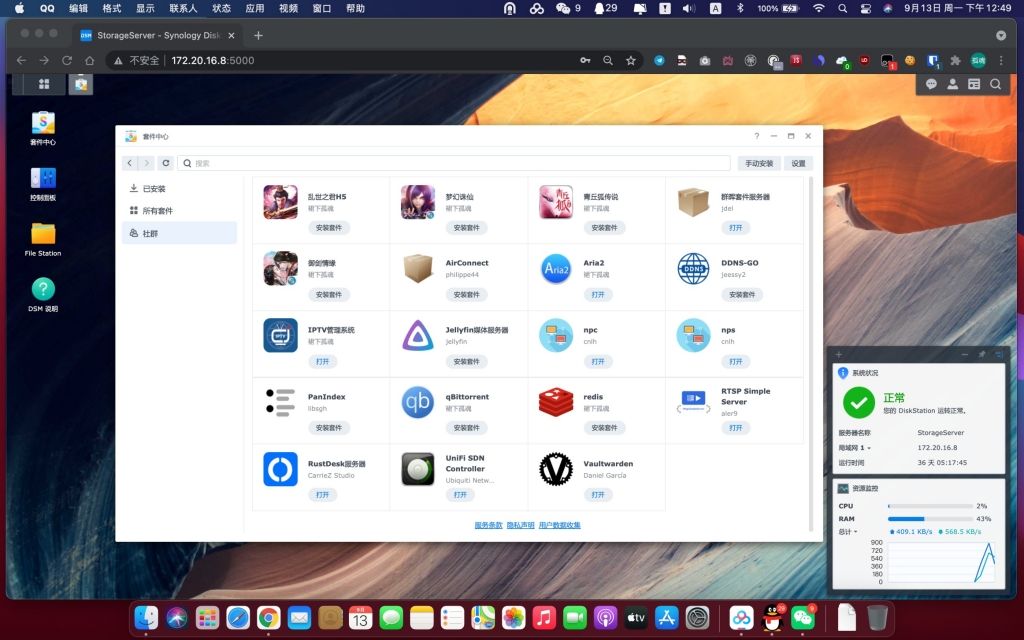Click the Jellyfin package icon
The height and width of the screenshot is (640, 1024).
coord(418,336)
